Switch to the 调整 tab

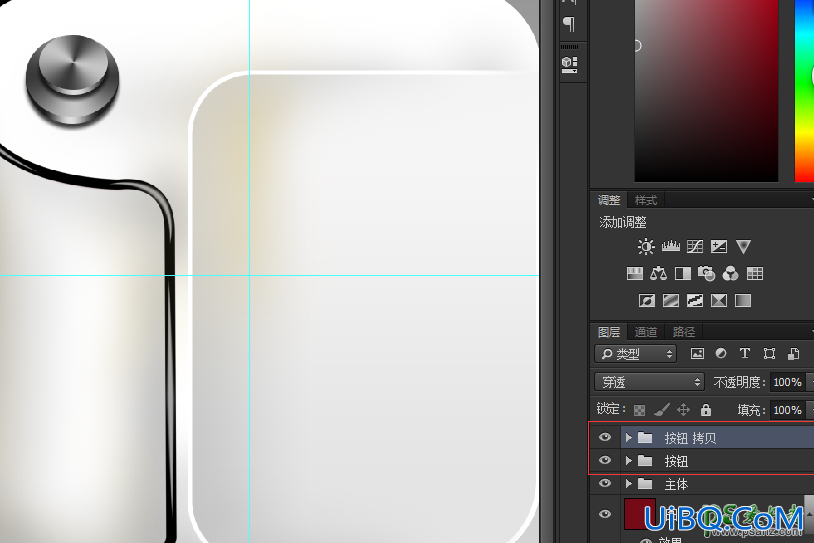pos(609,200)
